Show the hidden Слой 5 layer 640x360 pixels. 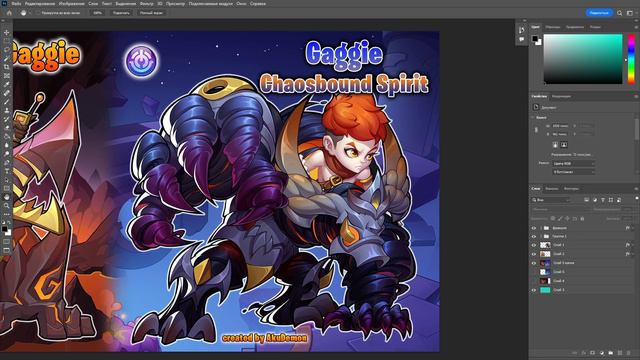point(534,272)
